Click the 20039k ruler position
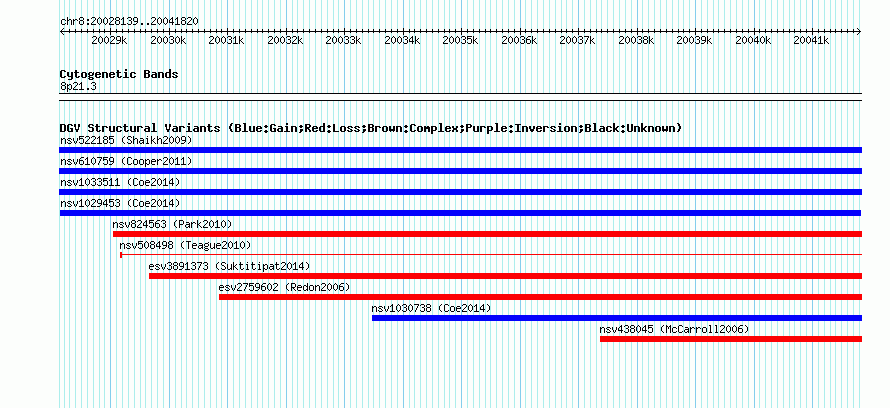The width and height of the screenshot is (890, 408). (695, 41)
